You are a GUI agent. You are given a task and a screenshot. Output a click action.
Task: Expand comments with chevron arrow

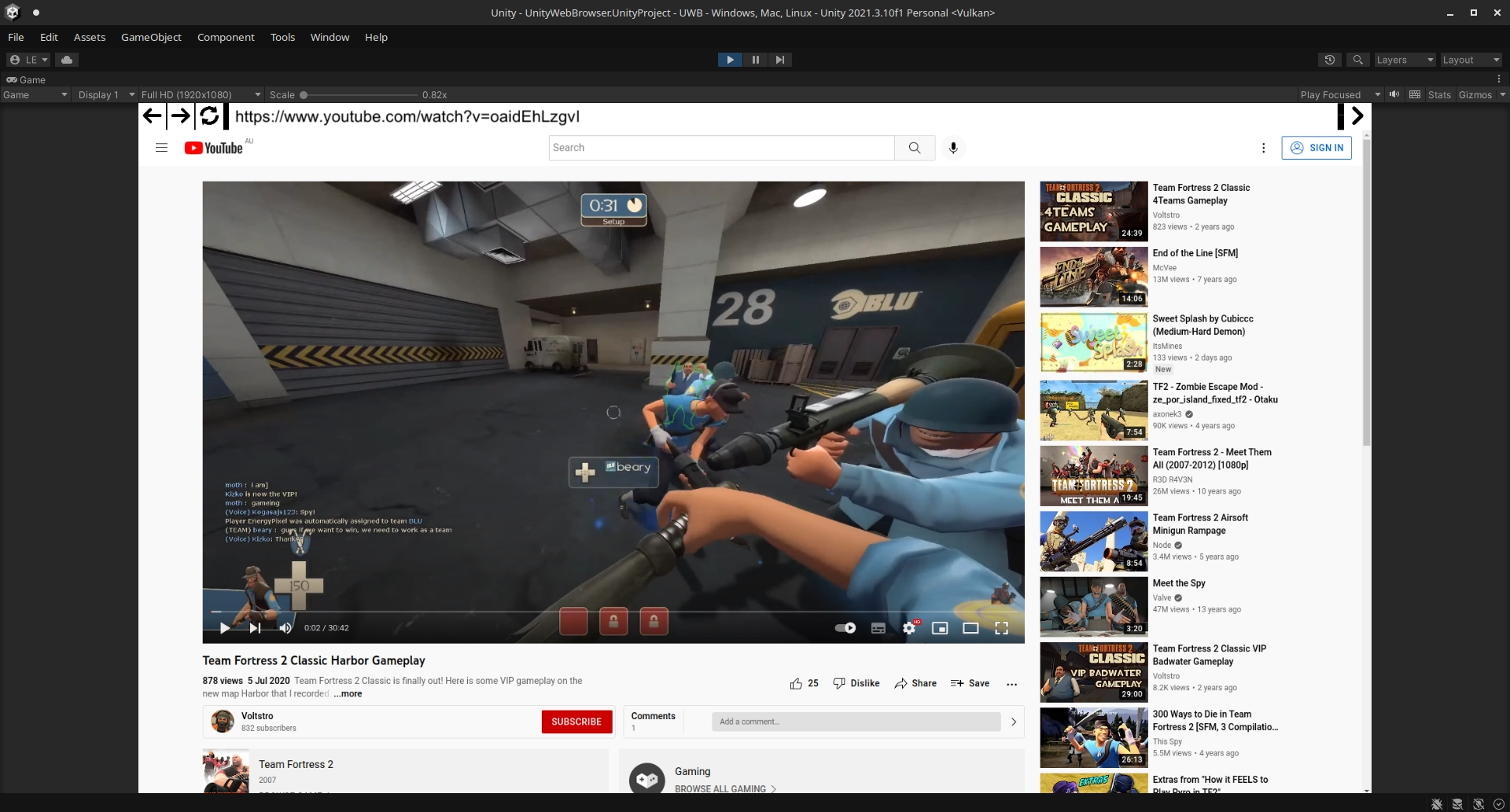point(1014,722)
